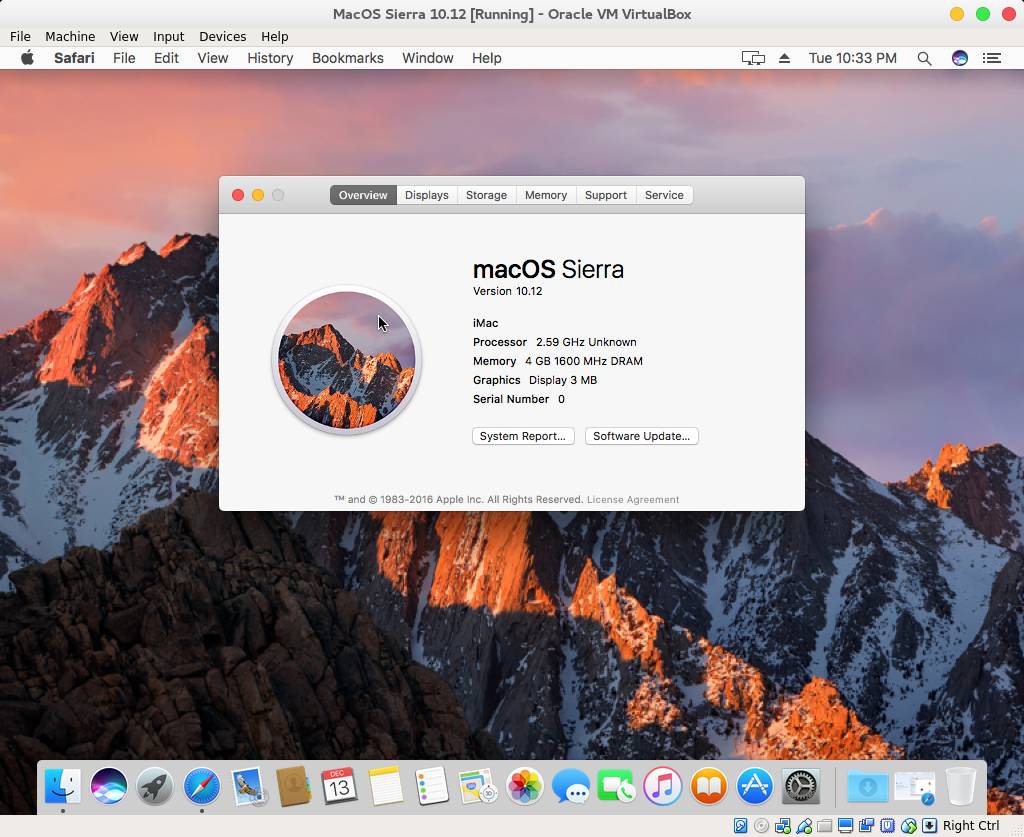Click the VirtualBox optical disc status icon
Viewport: 1024px width, 837px height.
(761, 826)
